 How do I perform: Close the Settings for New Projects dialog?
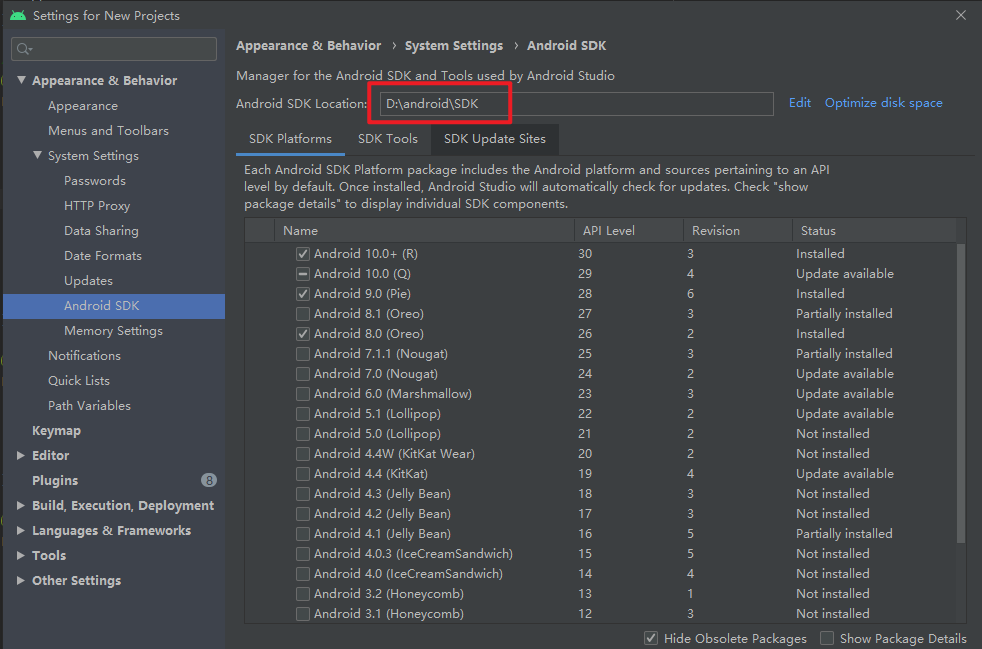pos(961,15)
